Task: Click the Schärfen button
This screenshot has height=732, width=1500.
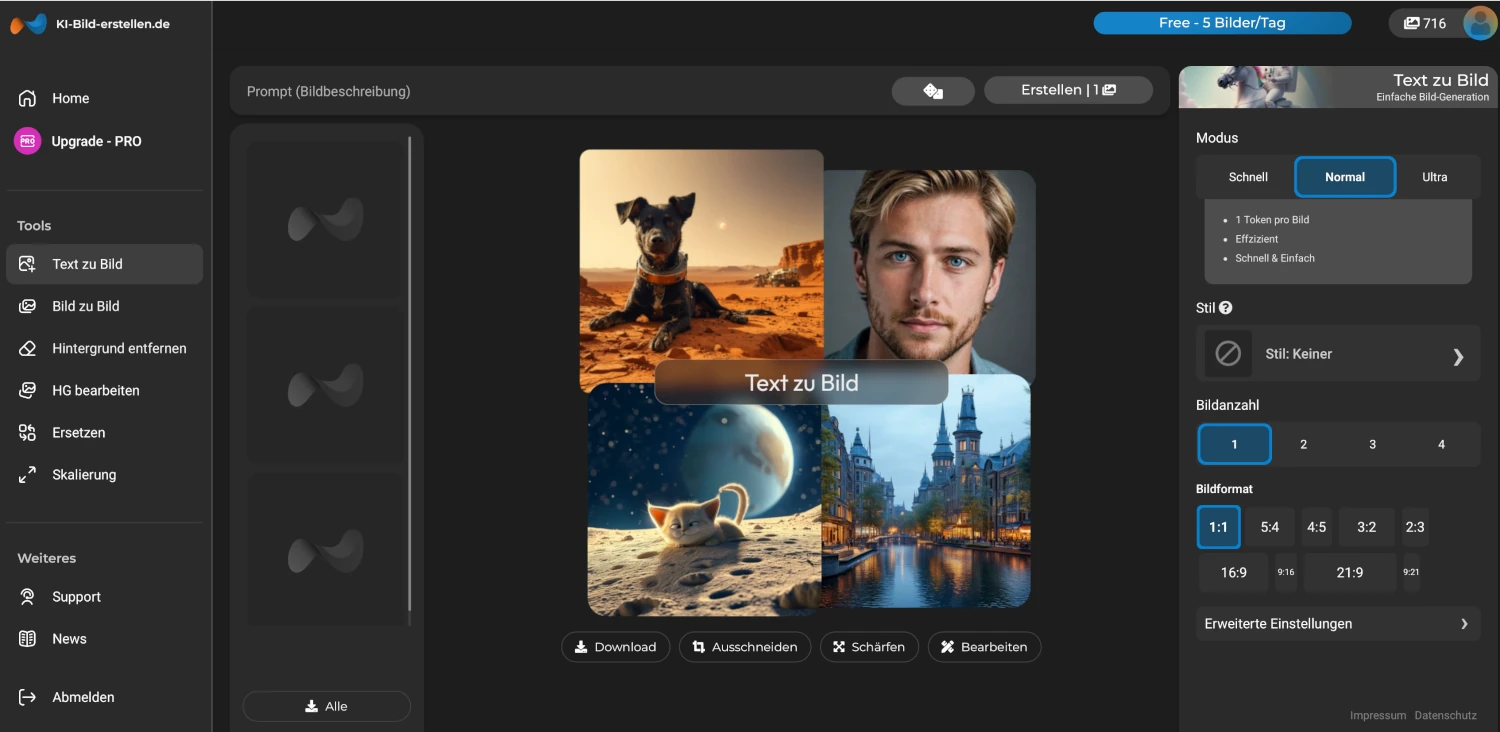Action: [868, 647]
